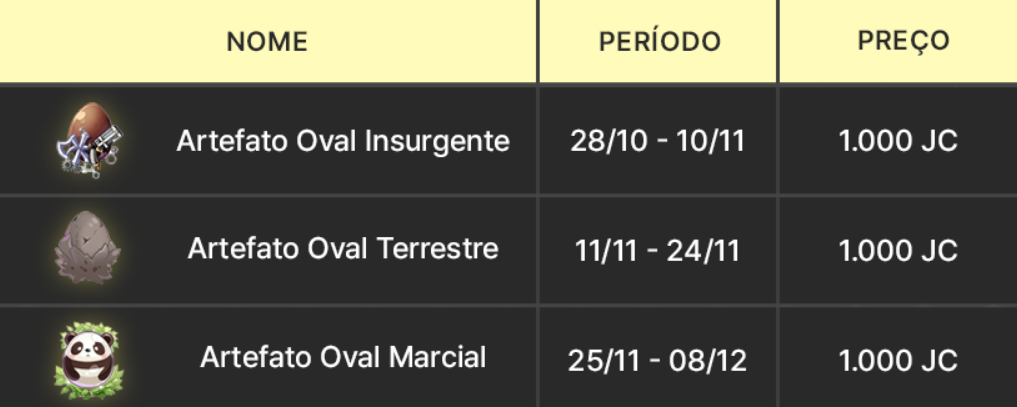
Task: Click the Artefato Oval Insurgente egg icon
Action: (87, 140)
